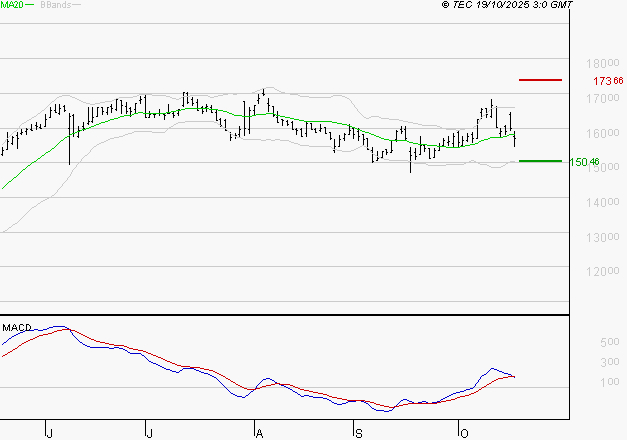
Task: Click the 16000 price axis label
Action: 603,133
